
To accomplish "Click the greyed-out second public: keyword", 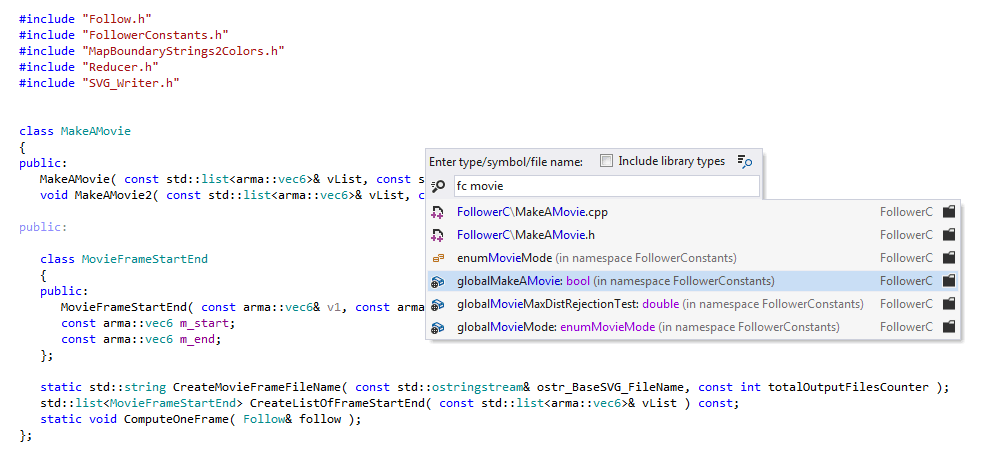I will (43, 227).
